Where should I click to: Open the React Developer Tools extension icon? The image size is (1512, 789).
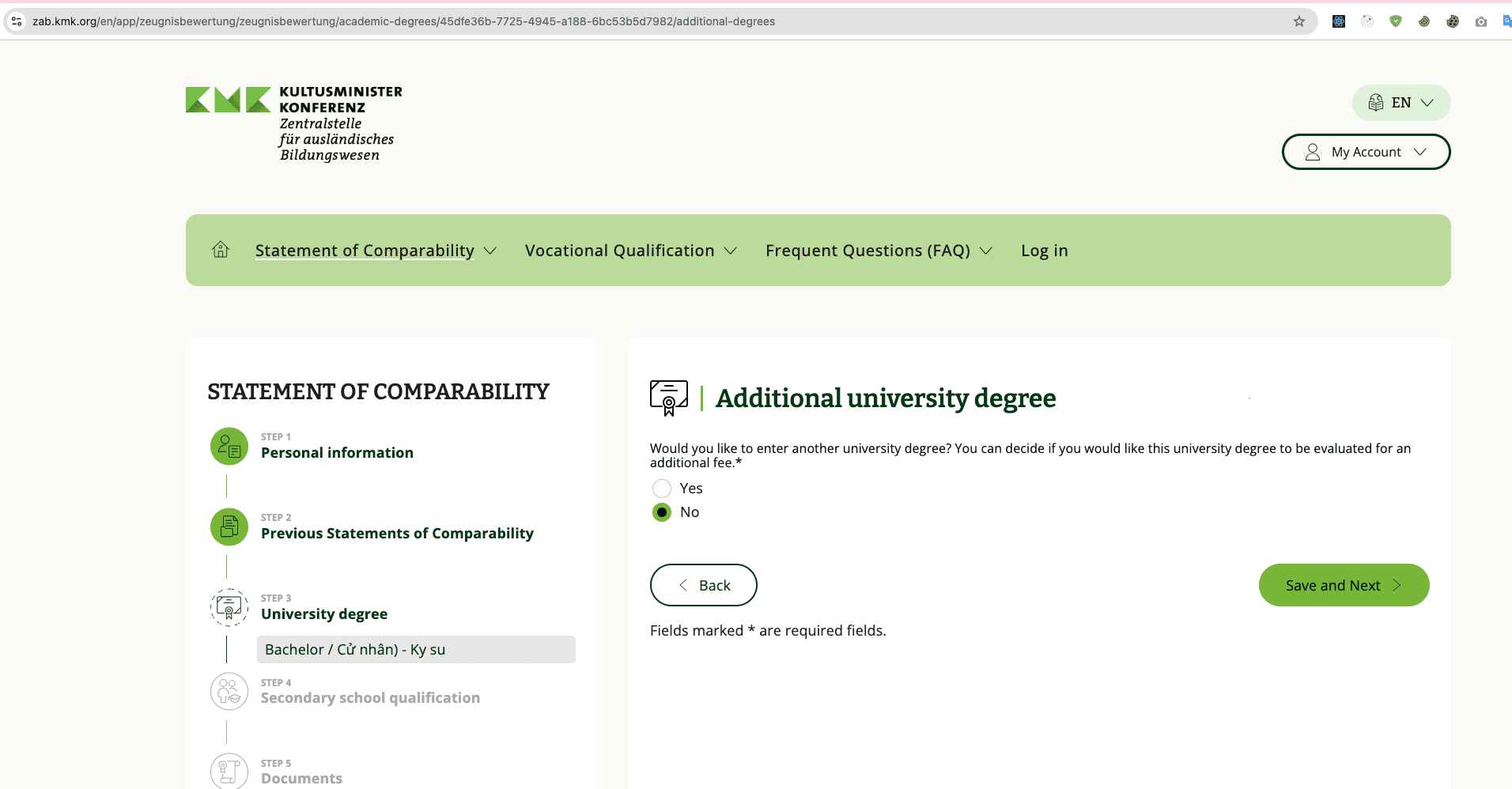[x=1339, y=21]
